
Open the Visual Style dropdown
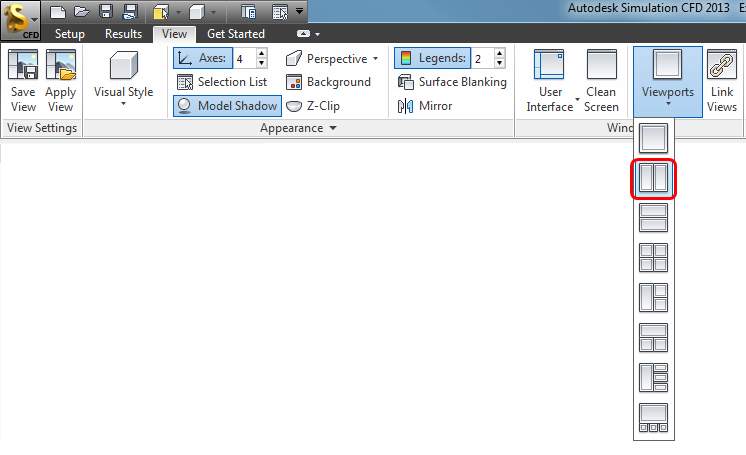click(x=123, y=81)
